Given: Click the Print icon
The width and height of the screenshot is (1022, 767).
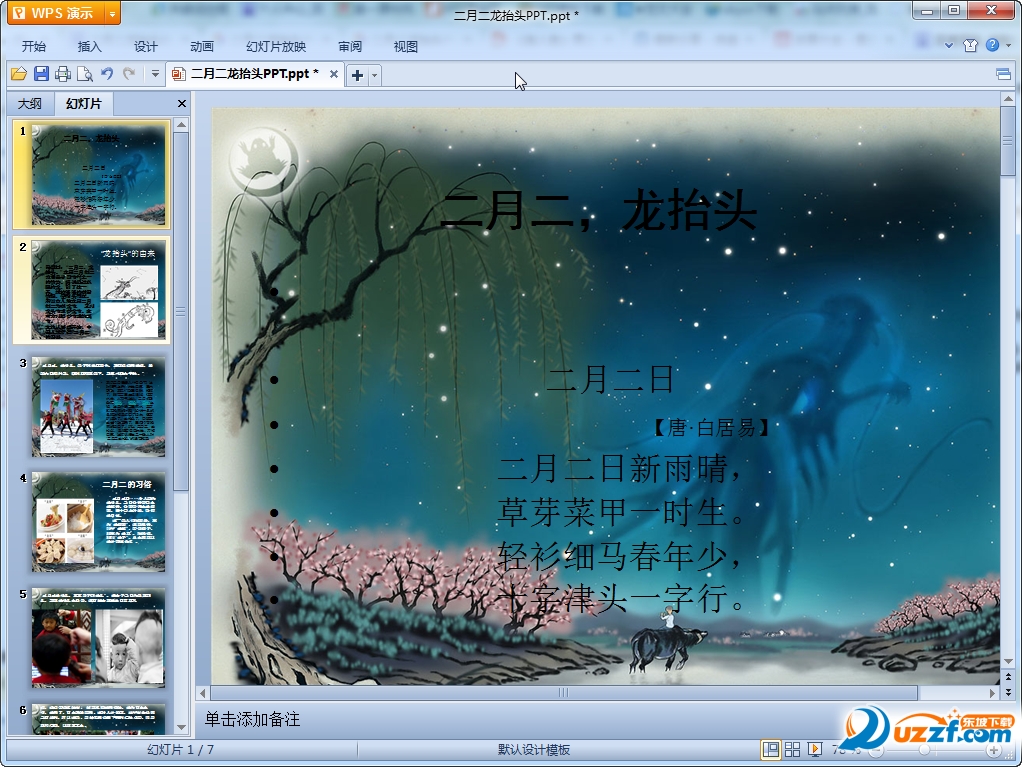Looking at the screenshot, I should (63, 74).
